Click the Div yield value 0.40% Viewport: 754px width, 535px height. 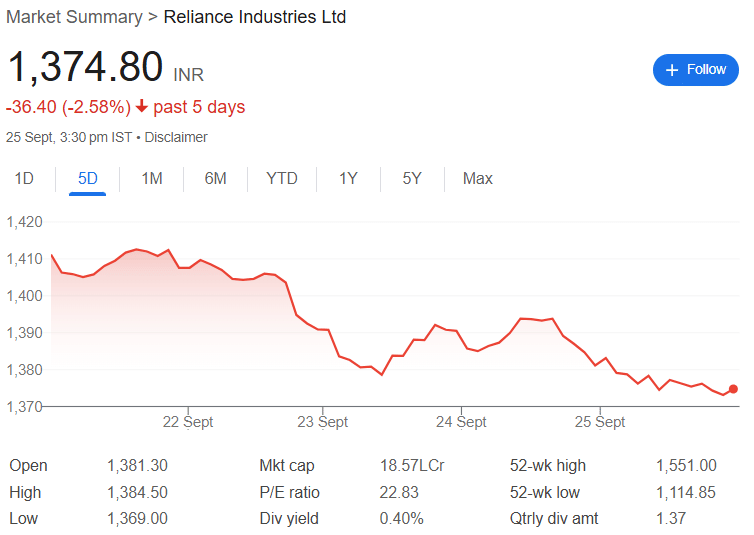point(402,518)
